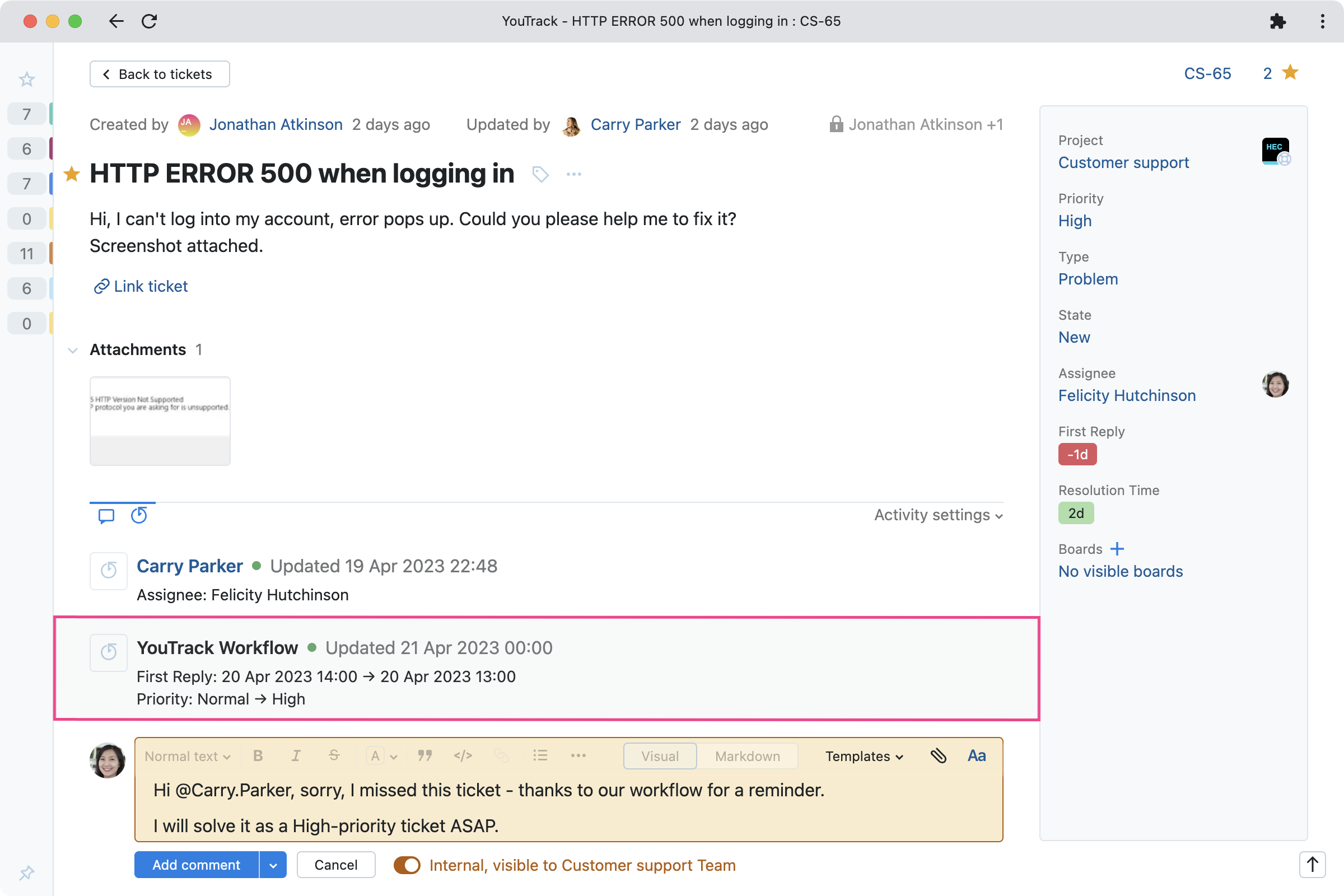Screen dimensions: 1344x896
Task: Change the Priority High field
Action: (1075, 221)
